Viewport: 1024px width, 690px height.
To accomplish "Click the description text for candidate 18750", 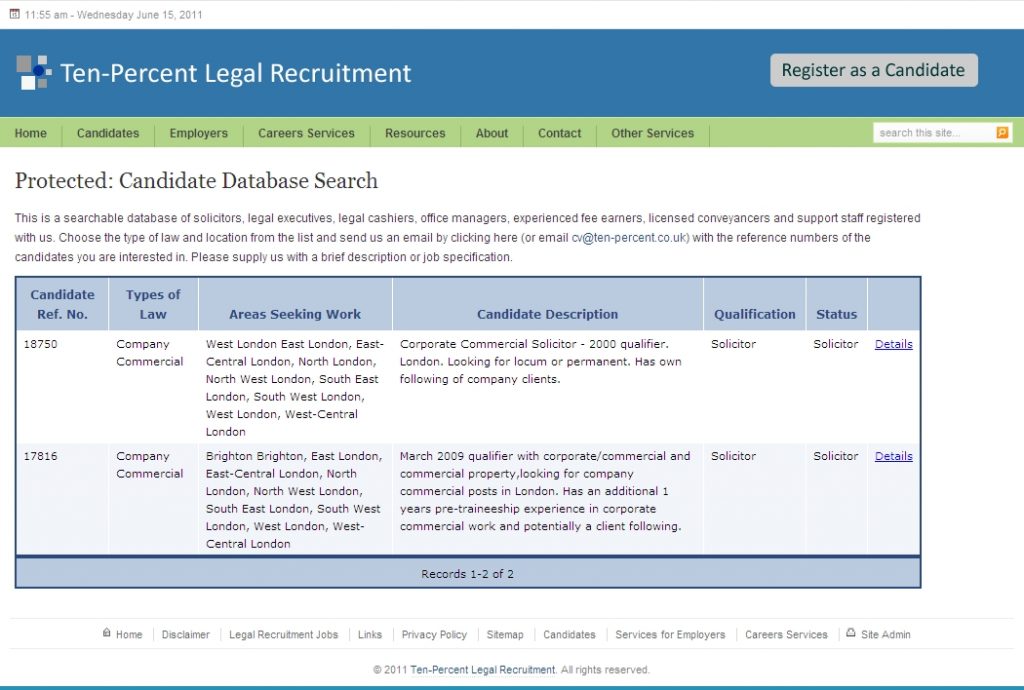I will (x=541, y=362).
